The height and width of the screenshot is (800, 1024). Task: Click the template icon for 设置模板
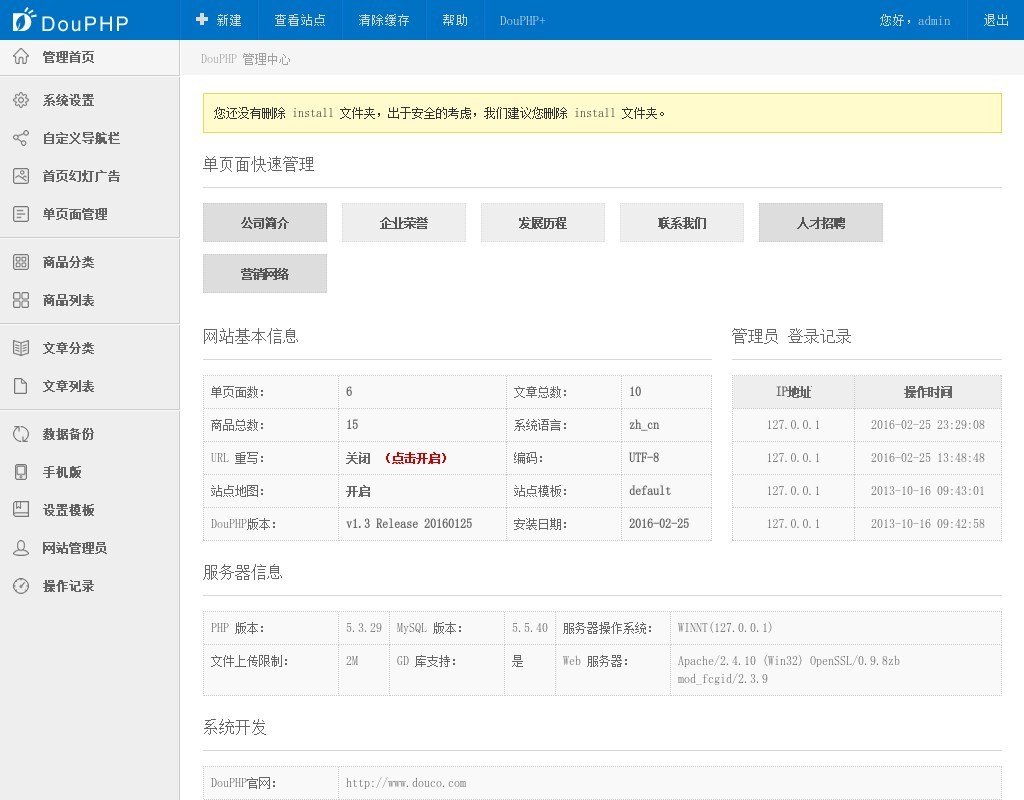pos(21,509)
